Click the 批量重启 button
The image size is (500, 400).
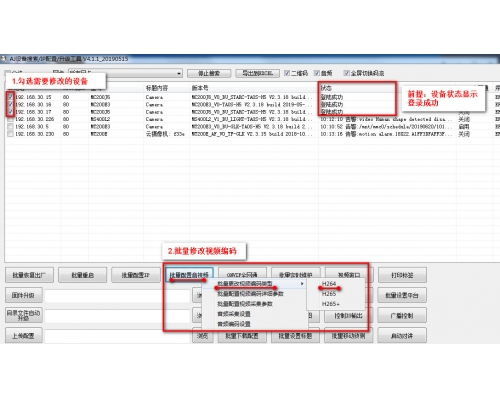[83, 275]
